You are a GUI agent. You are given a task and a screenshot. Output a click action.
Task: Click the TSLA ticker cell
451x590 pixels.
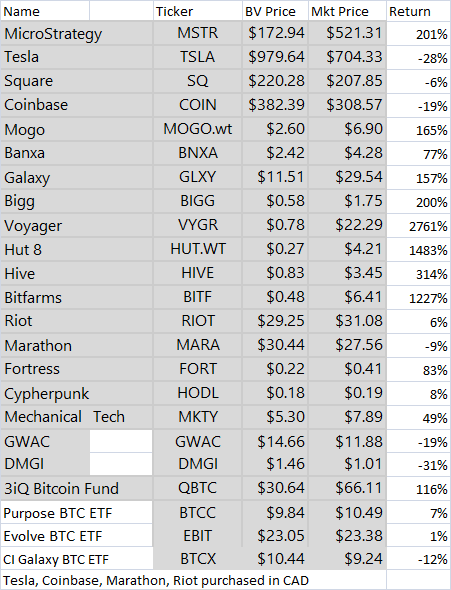pos(197,57)
